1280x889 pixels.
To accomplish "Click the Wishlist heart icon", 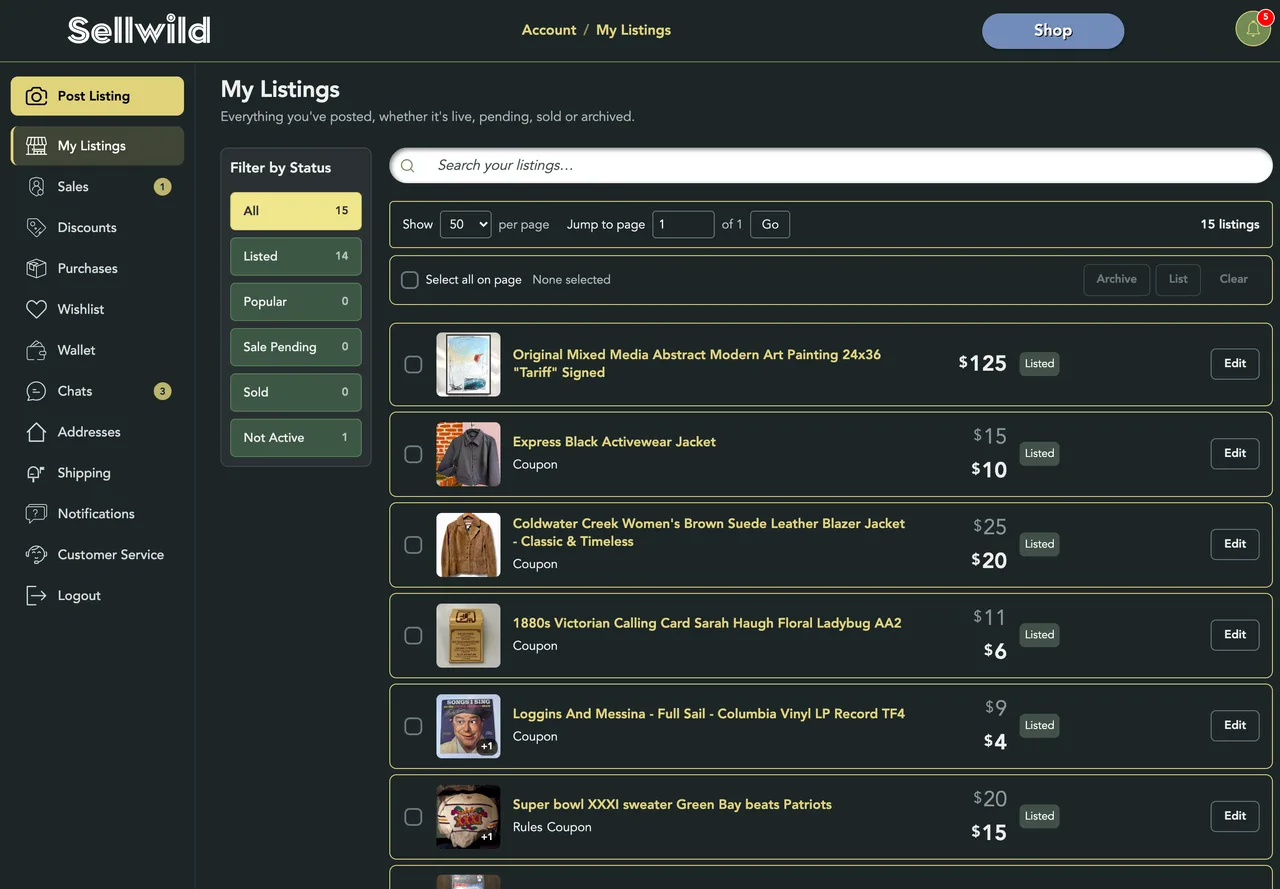I will click(36, 310).
